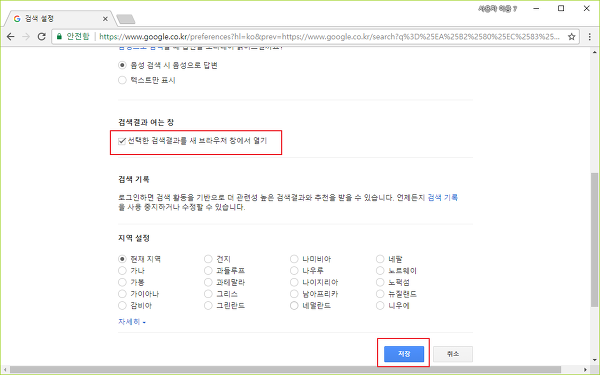The height and width of the screenshot is (375, 600).
Task: Open the 검색 기록 link
Action: pos(442,197)
